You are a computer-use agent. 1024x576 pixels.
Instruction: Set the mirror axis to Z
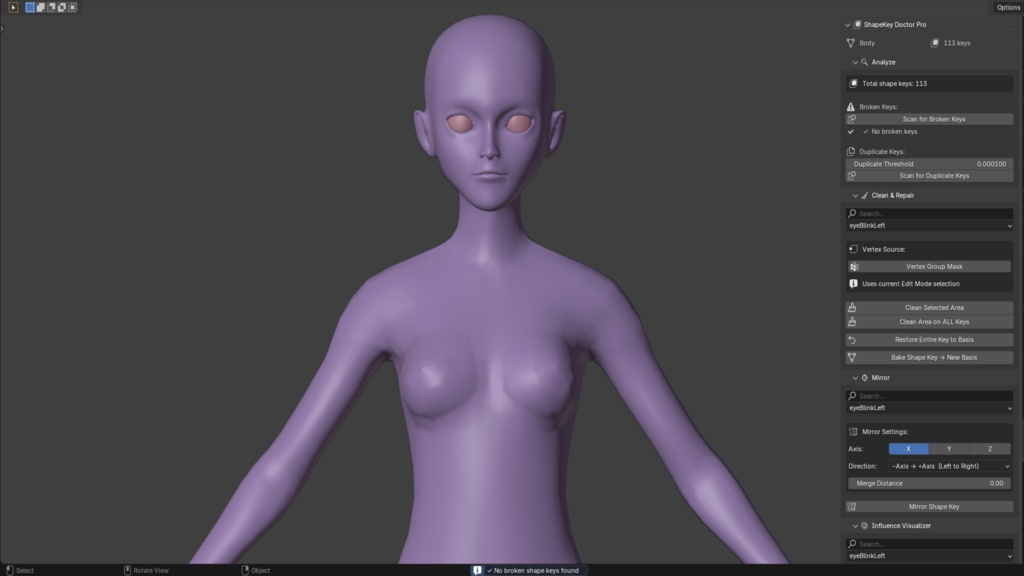[990, 449]
